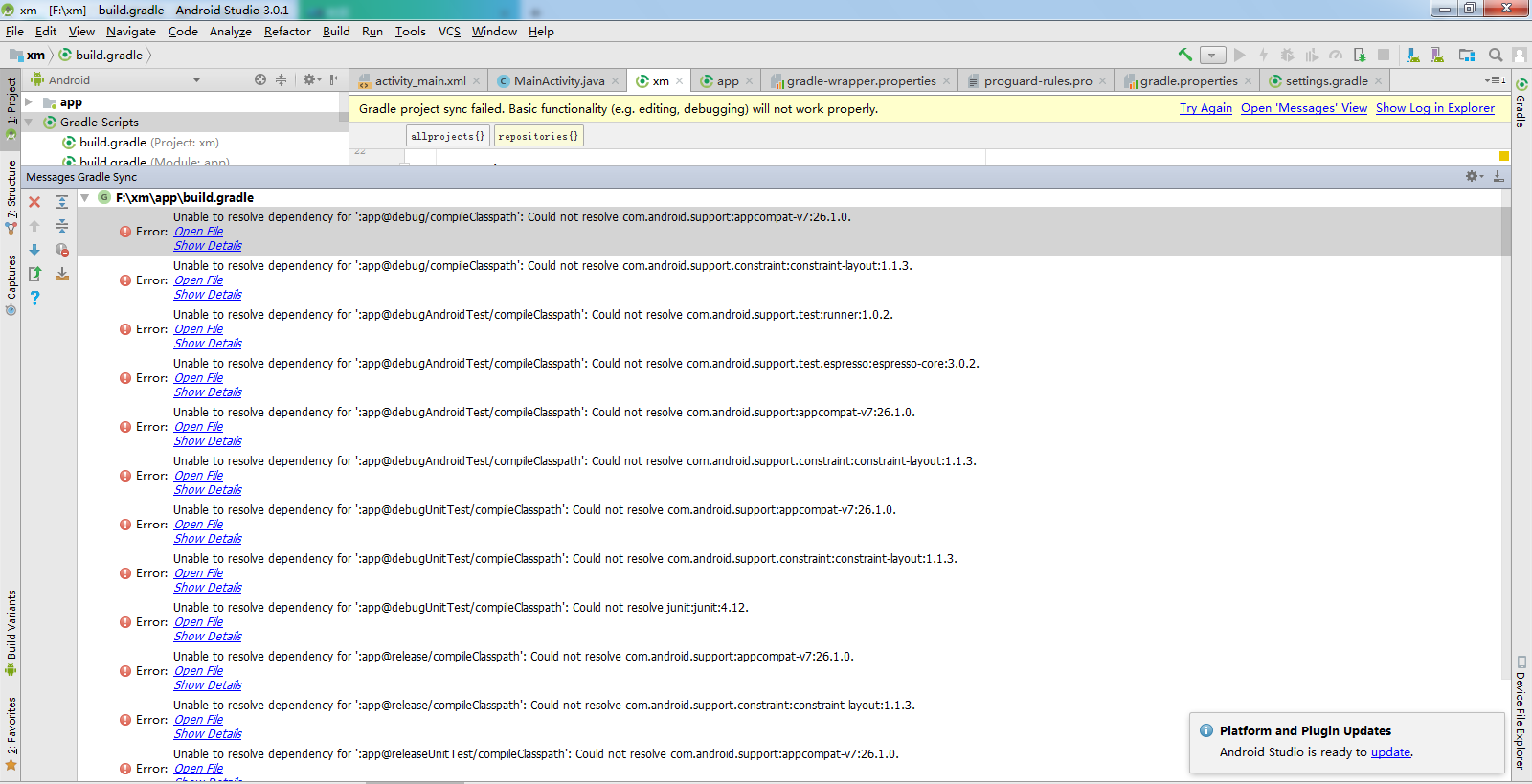Click Export to Text File icon
Viewport: 1532px width, 784px height.
coord(34,274)
